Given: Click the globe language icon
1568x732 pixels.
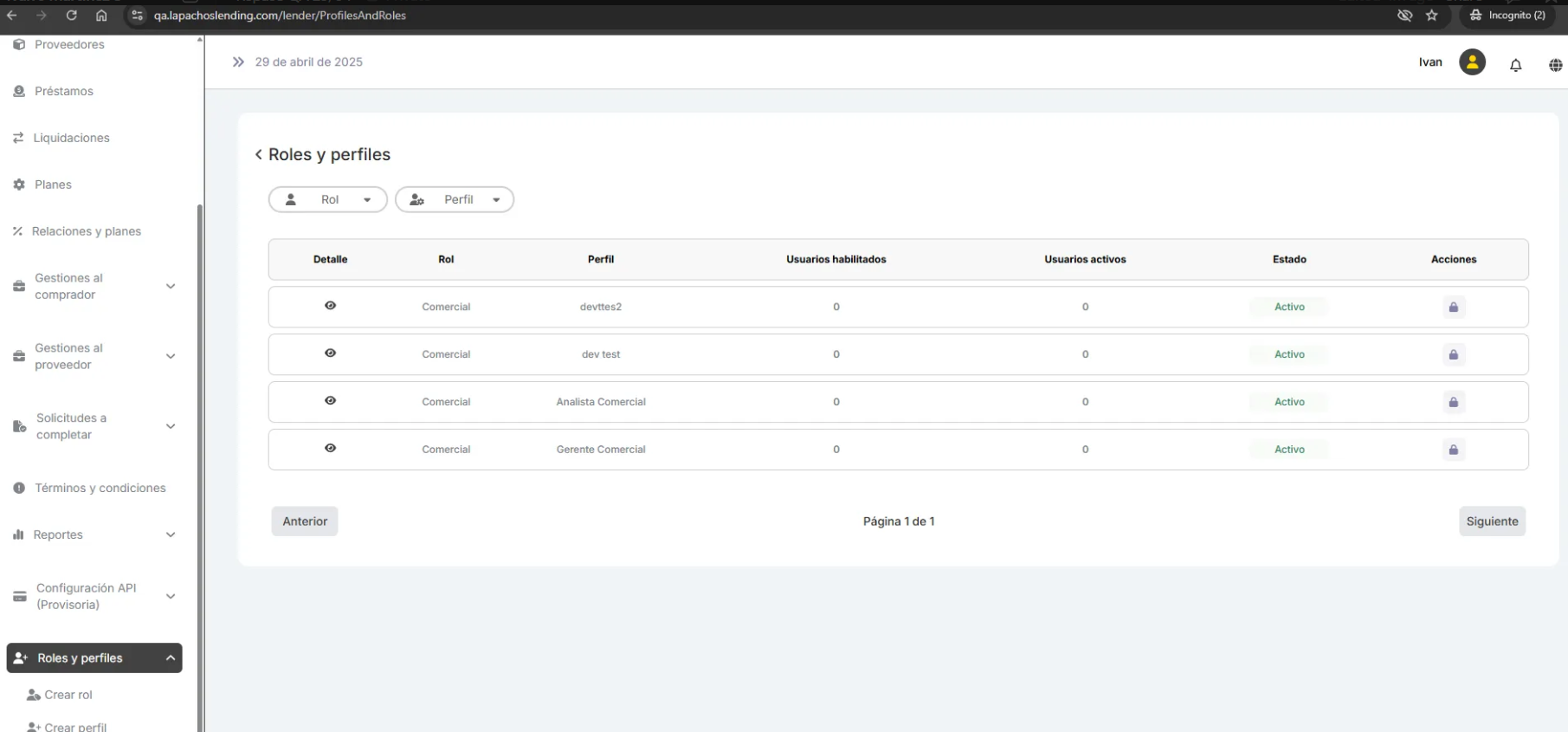Looking at the screenshot, I should click(x=1555, y=65).
